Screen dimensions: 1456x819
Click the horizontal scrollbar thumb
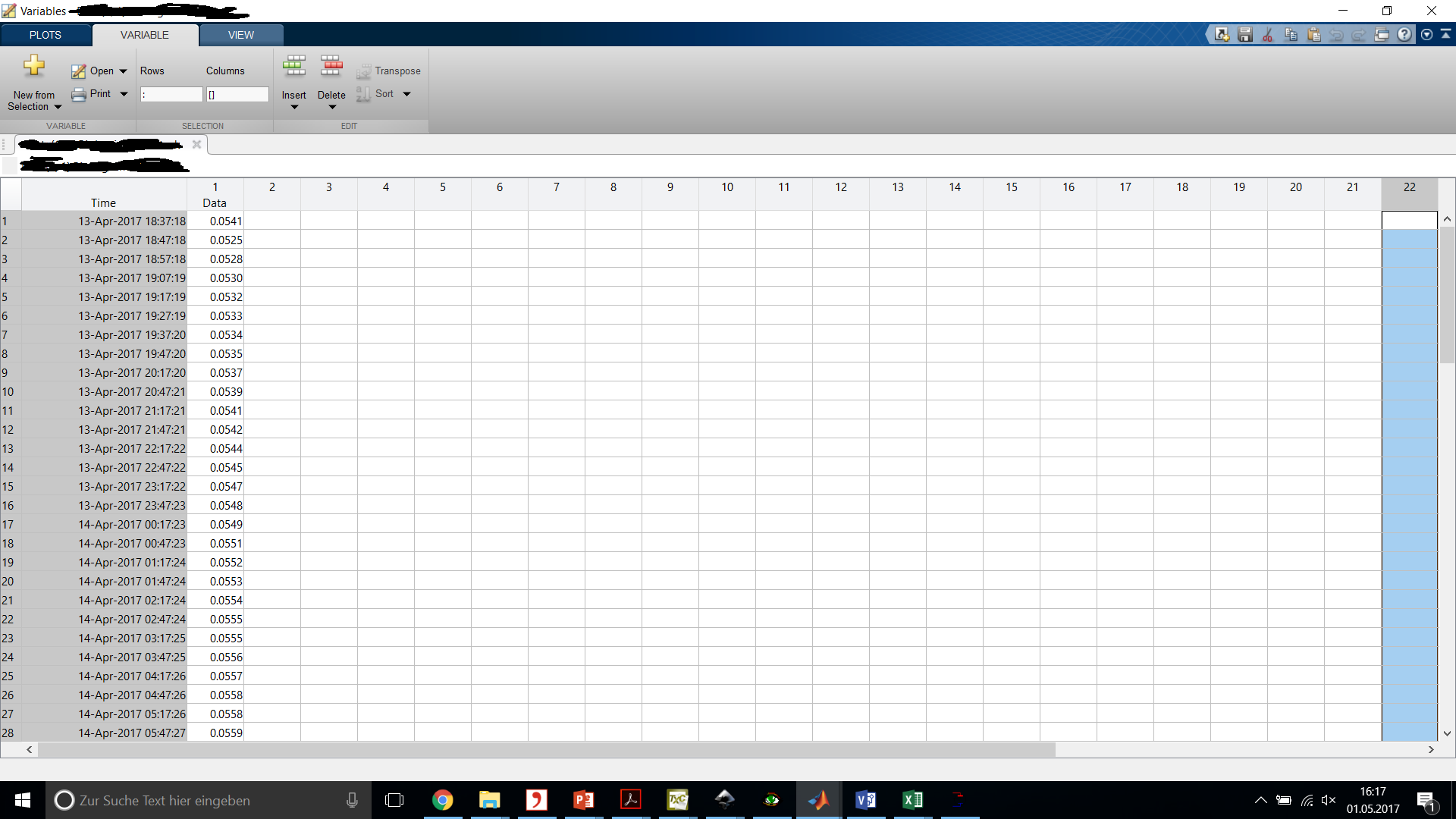(x=546, y=749)
